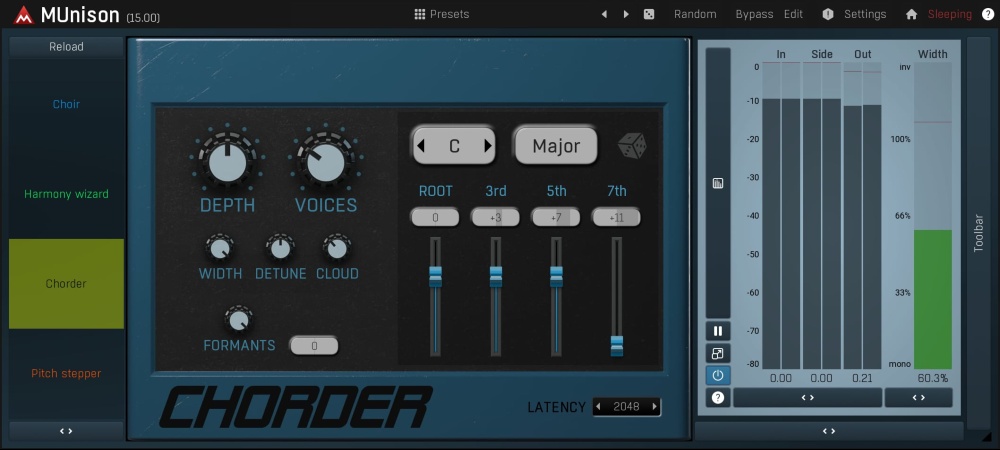The width and height of the screenshot is (1000, 450).
Task: Click the FORMANTS knob
Action: click(239, 320)
